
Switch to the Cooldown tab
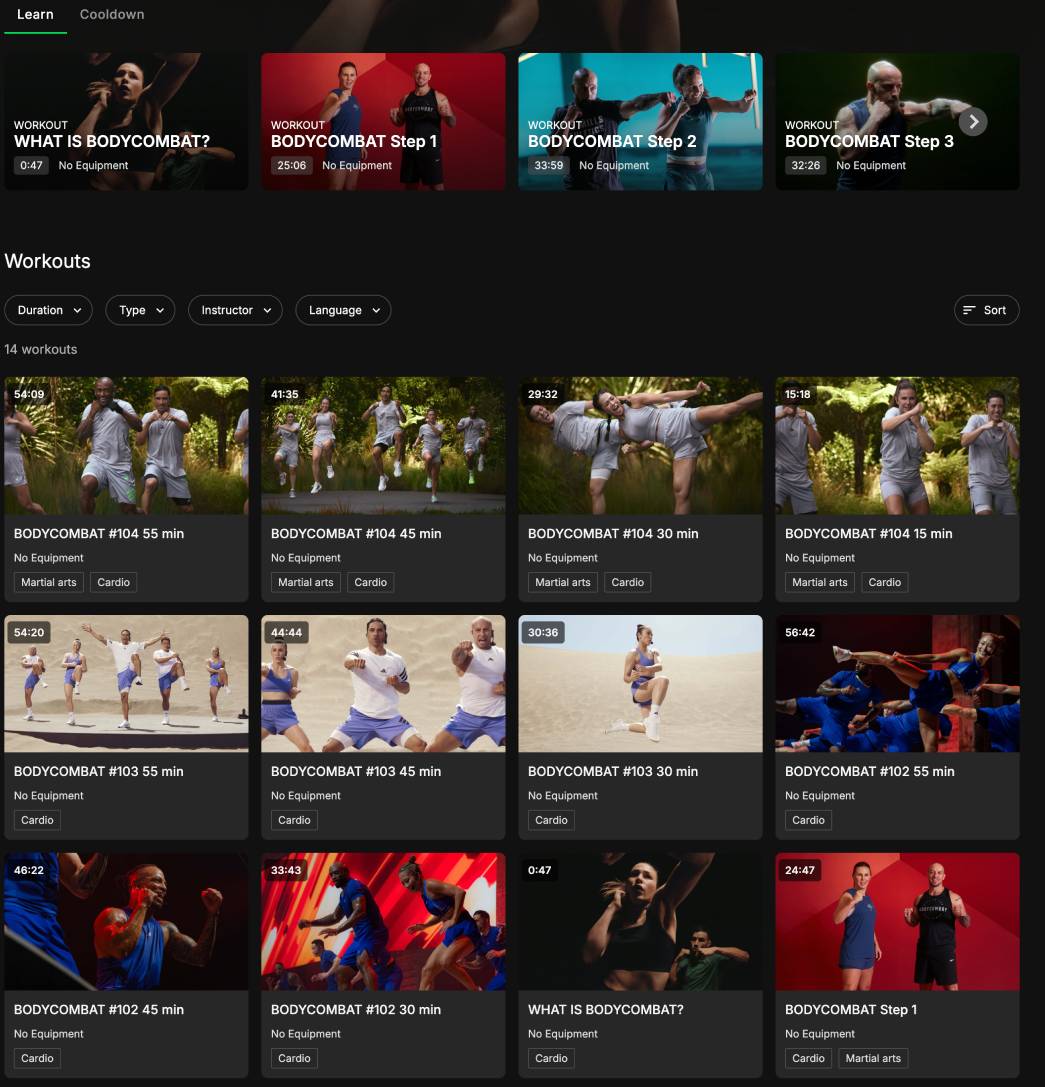coord(111,14)
